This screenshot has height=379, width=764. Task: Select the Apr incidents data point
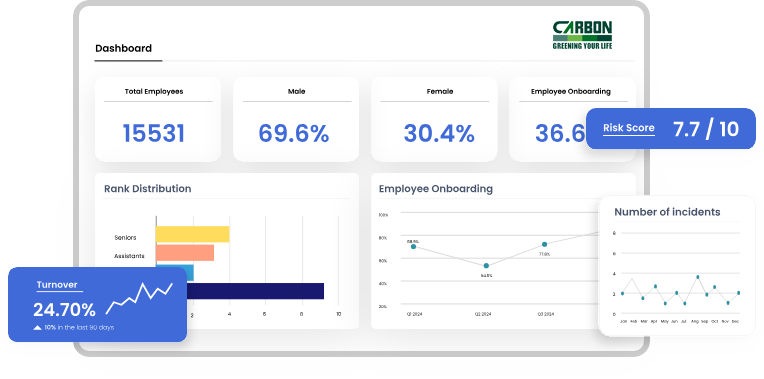click(x=655, y=286)
